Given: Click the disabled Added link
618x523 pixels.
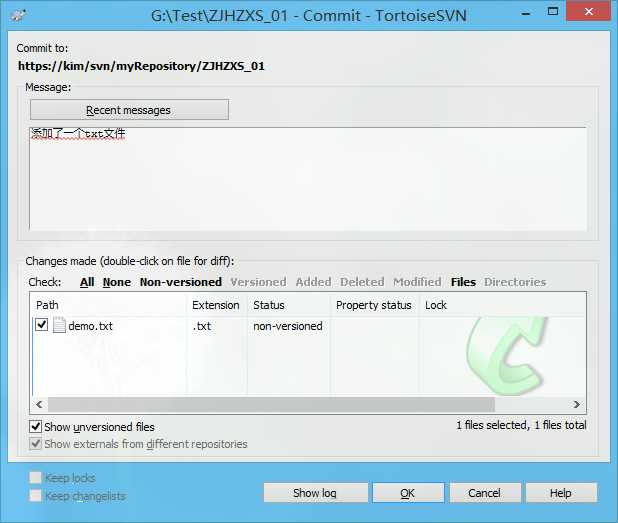Looking at the screenshot, I should 314,282.
